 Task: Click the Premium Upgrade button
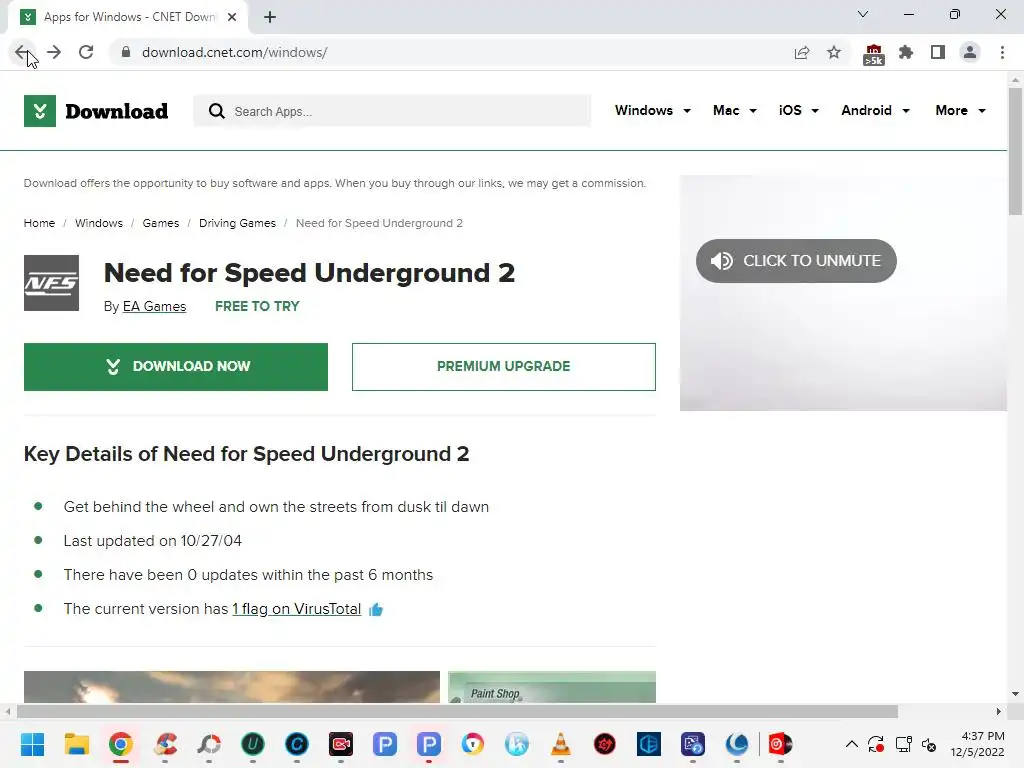coord(504,367)
